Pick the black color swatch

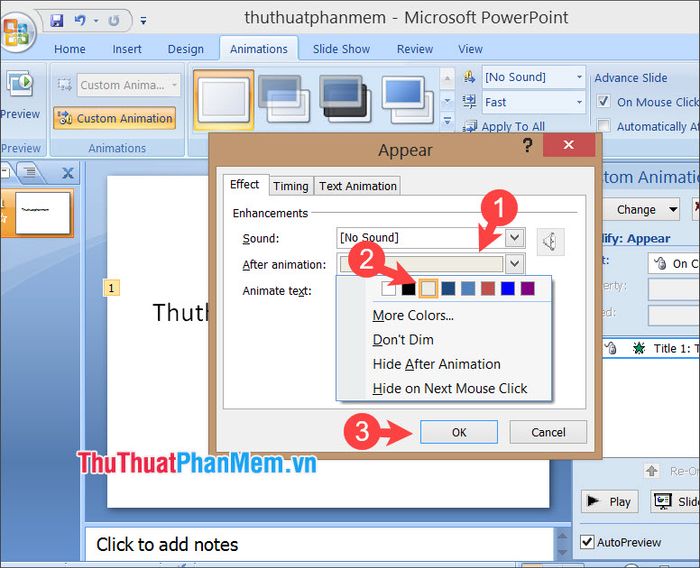click(408, 289)
